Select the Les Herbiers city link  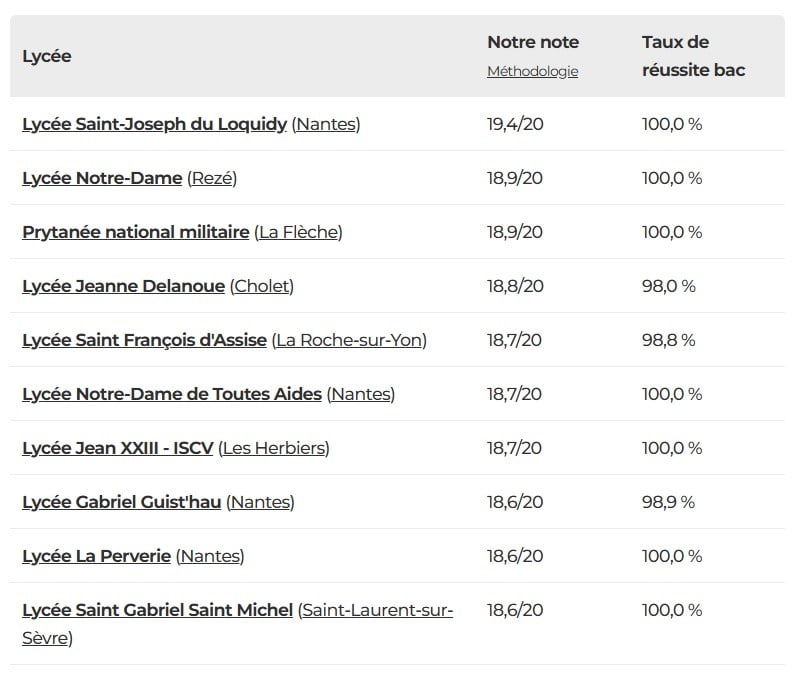point(274,448)
